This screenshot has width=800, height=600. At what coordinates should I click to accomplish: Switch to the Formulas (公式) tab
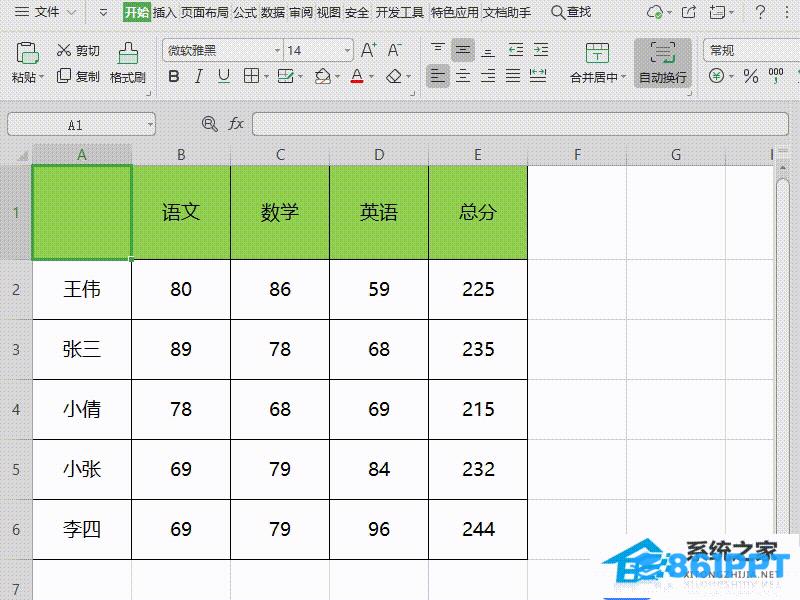245,12
